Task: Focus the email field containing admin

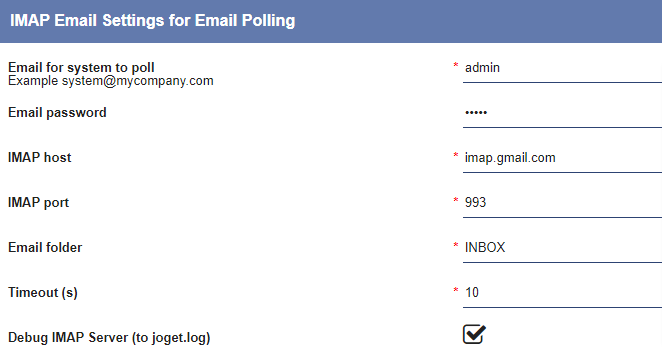Action: click(562, 68)
